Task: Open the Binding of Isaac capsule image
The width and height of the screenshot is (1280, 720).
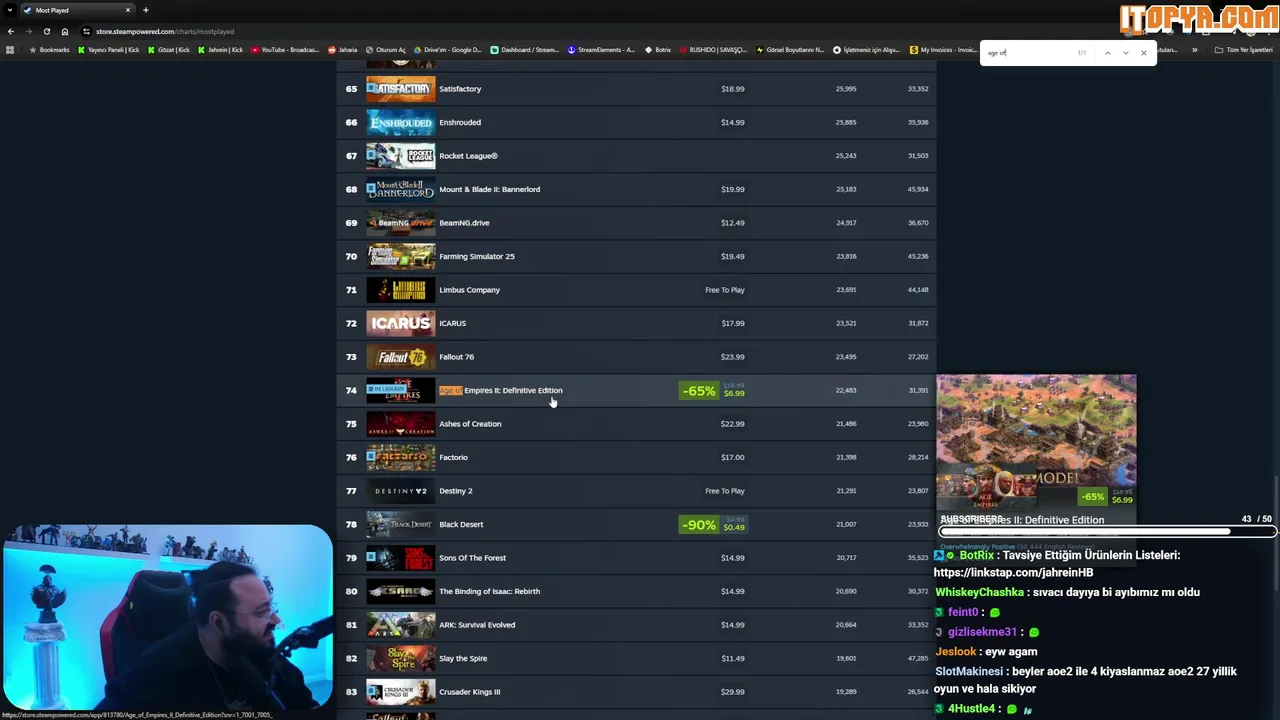Action: point(400,591)
